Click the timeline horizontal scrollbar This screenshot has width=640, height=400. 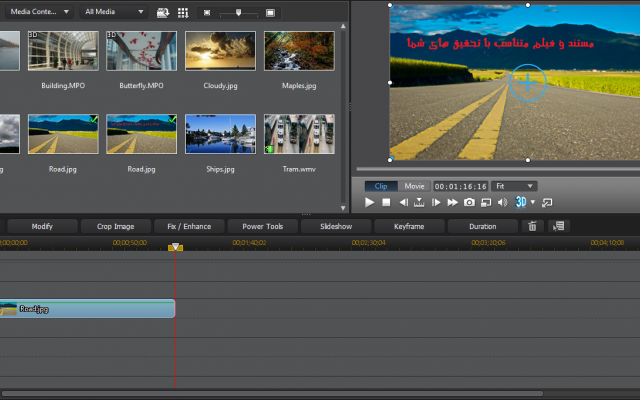[273, 393]
